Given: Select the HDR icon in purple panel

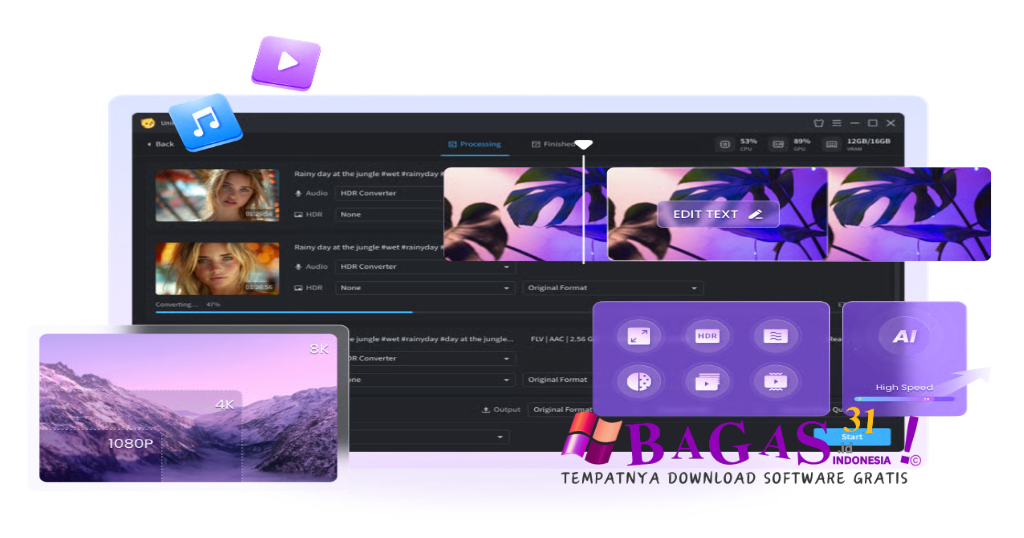Looking at the screenshot, I should pos(707,336).
